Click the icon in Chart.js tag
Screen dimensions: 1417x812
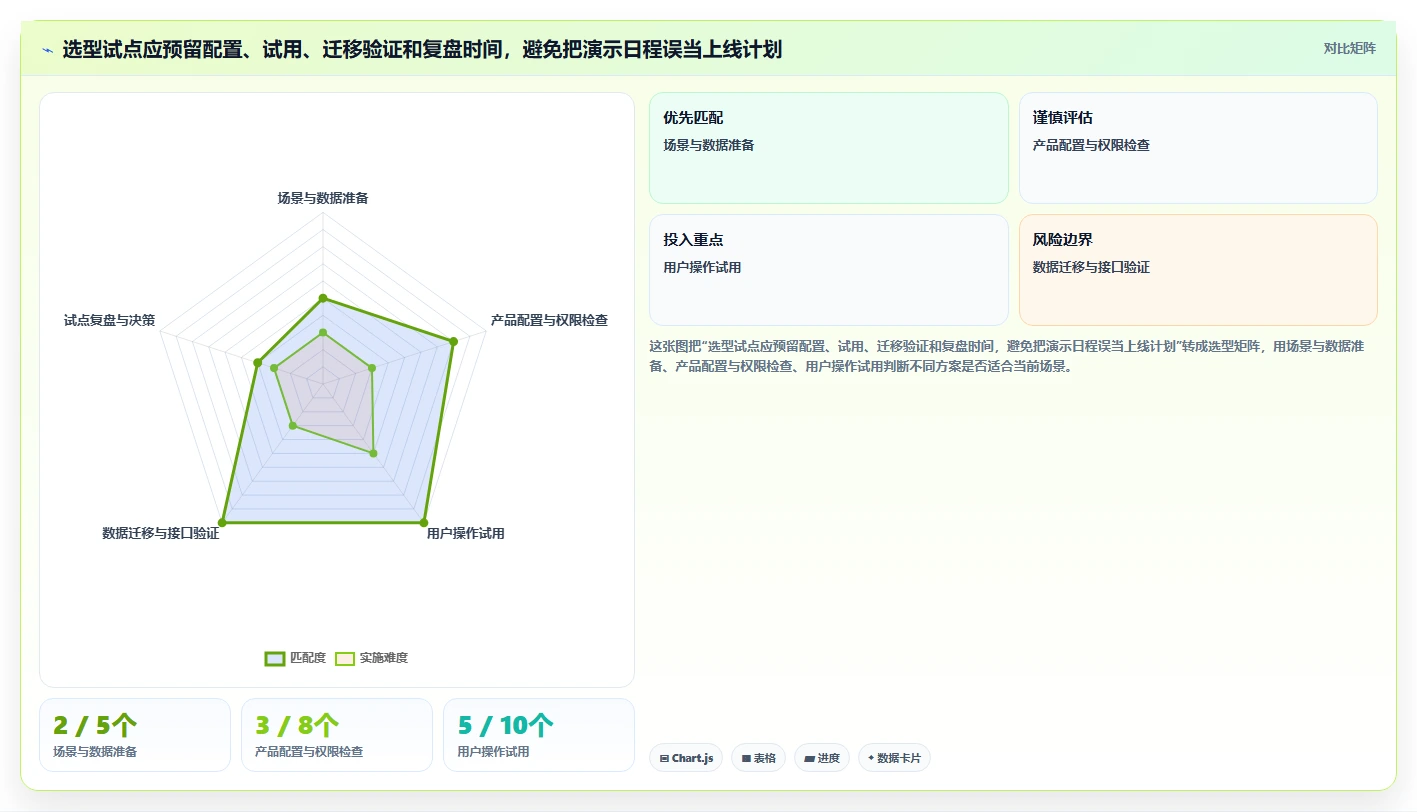(664, 759)
